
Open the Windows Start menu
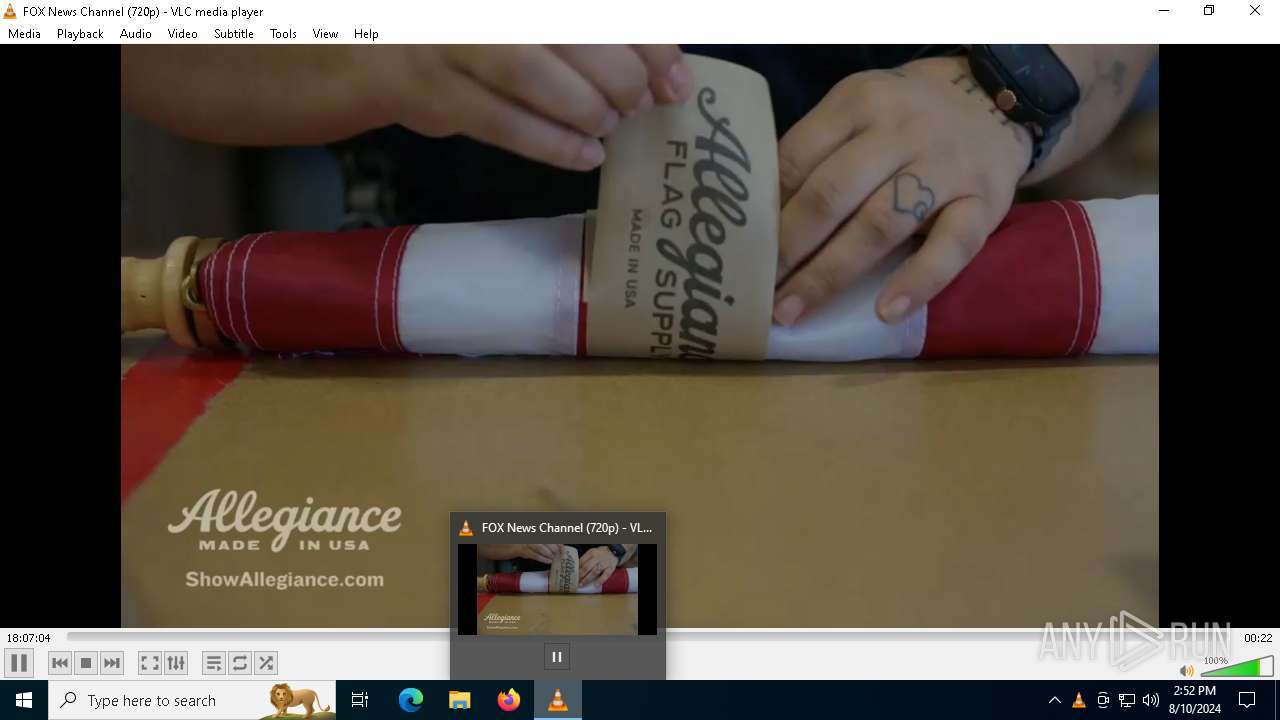click(x=24, y=700)
